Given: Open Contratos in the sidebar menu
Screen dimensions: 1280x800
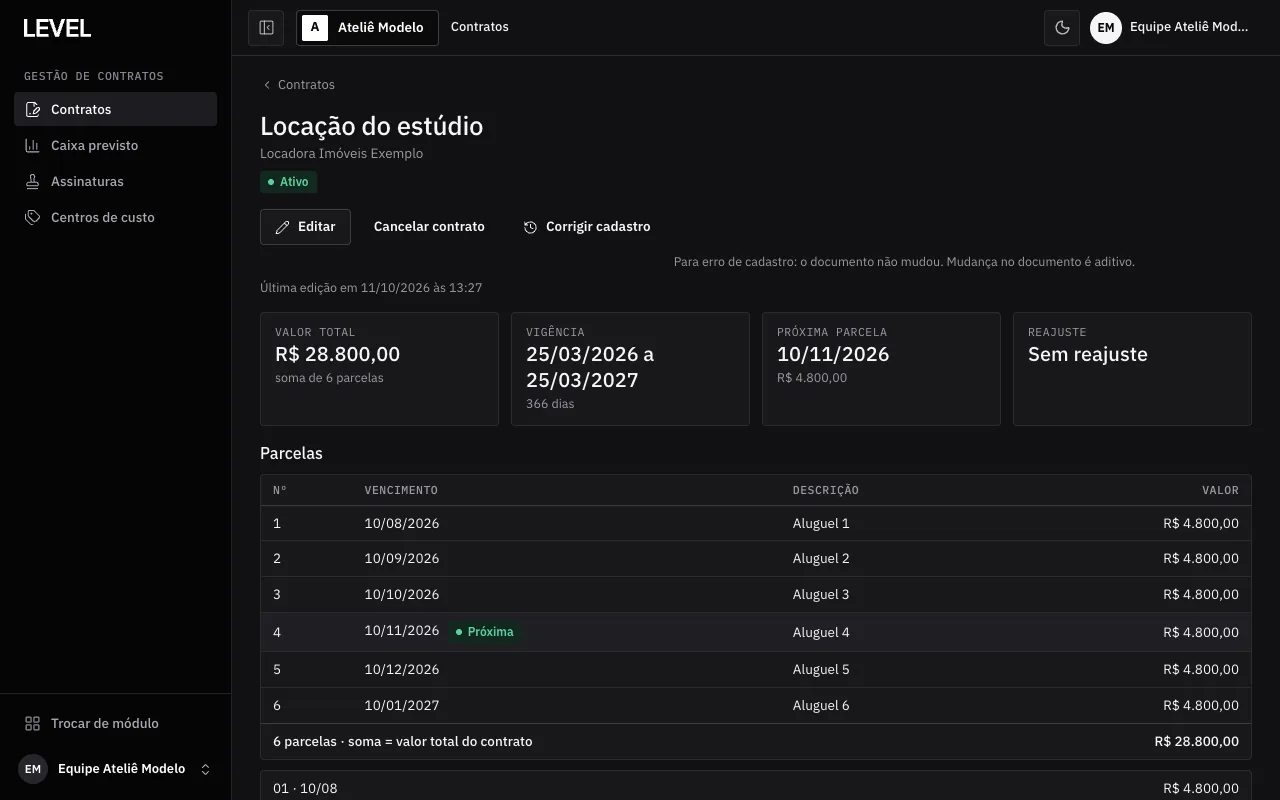Looking at the screenshot, I should 116,110.
